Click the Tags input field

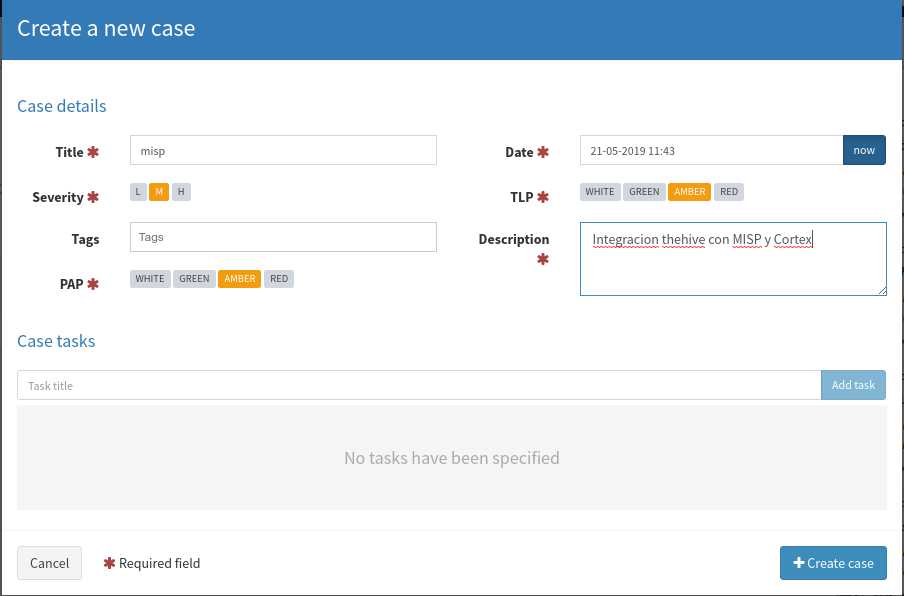coord(282,237)
